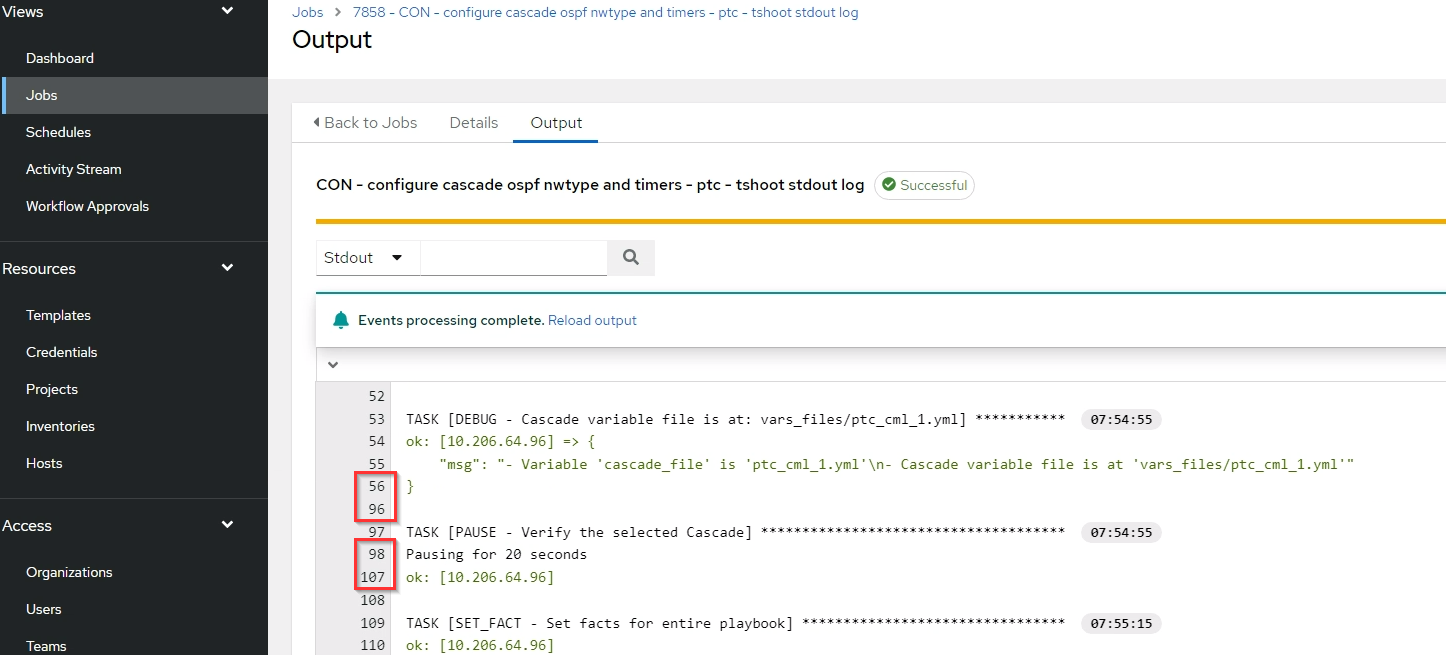Click the chevron above the log output
The image size is (1446, 655).
click(333, 365)
